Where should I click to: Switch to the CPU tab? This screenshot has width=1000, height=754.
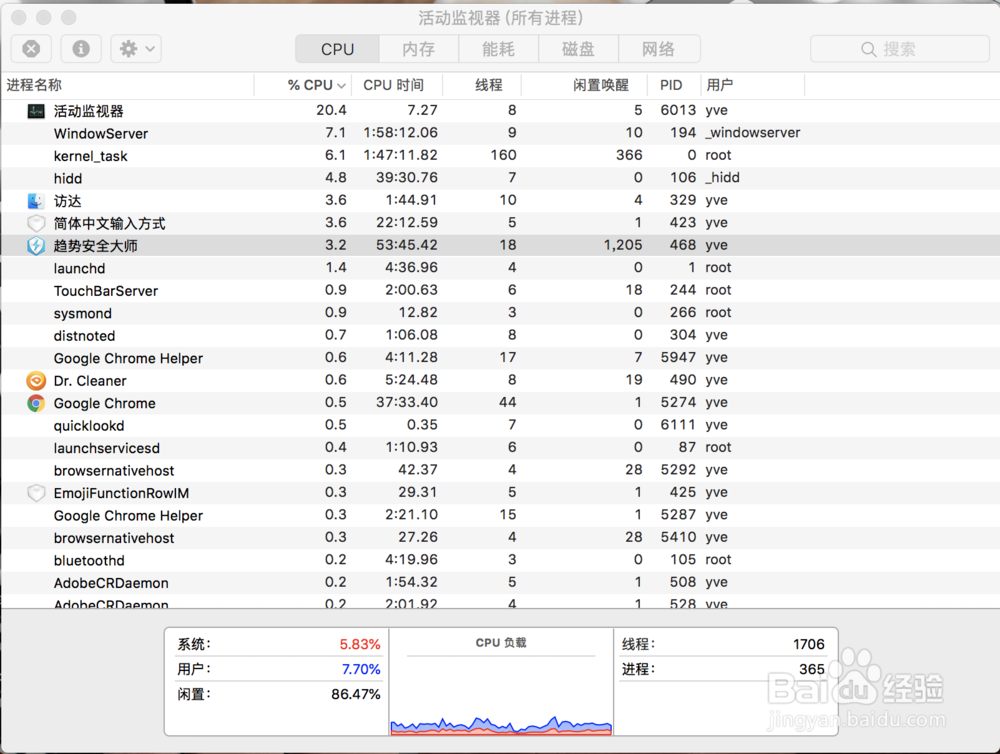pyautogui.click(x=337, y=49)
